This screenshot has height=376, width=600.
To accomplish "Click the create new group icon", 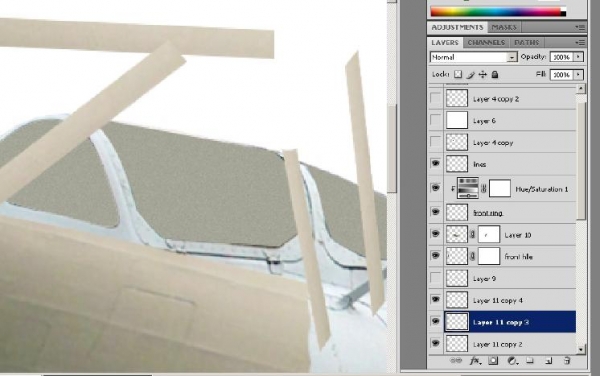I will tap(530, 361).
